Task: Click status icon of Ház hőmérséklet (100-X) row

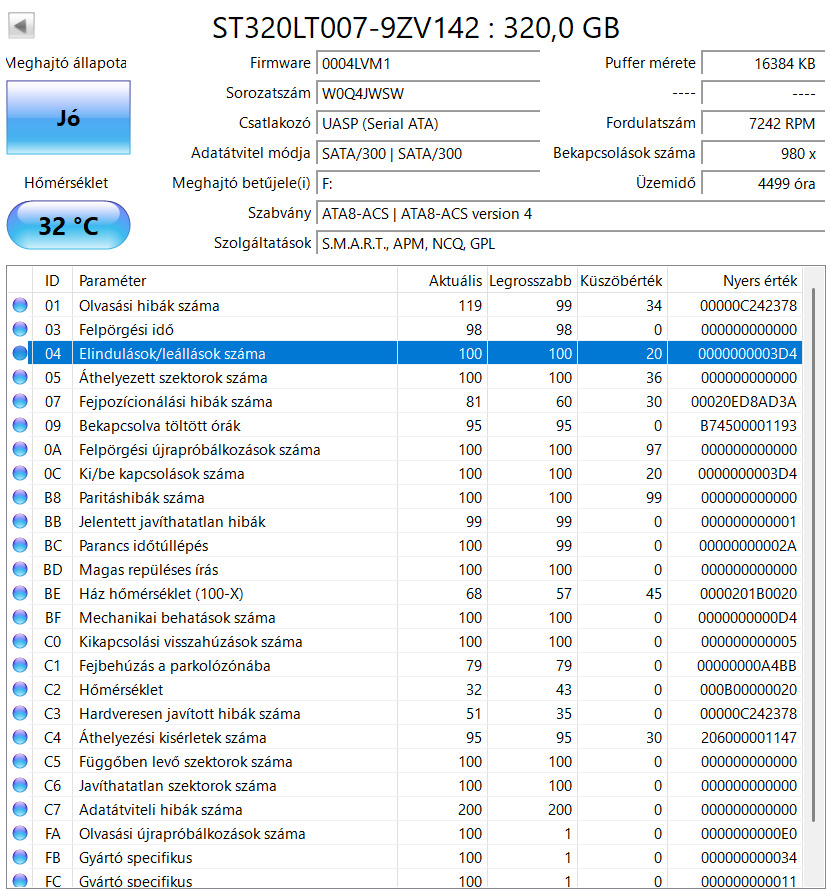Action: [x=20, y=593]
